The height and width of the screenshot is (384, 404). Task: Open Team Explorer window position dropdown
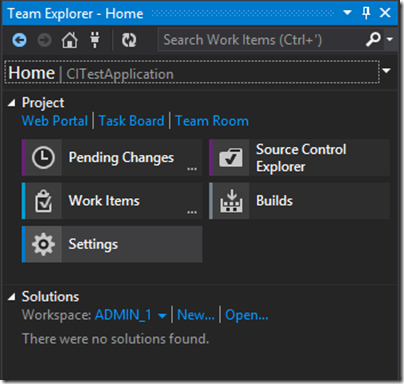[x=347, y=13]
